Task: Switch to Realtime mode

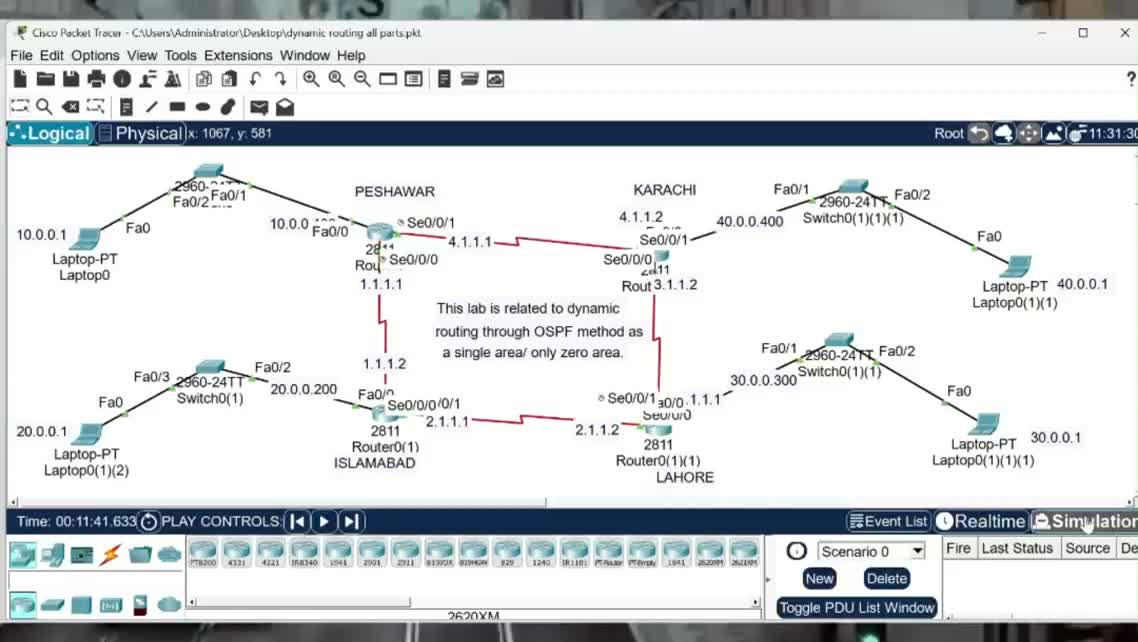Action: [x=981, y=521]
